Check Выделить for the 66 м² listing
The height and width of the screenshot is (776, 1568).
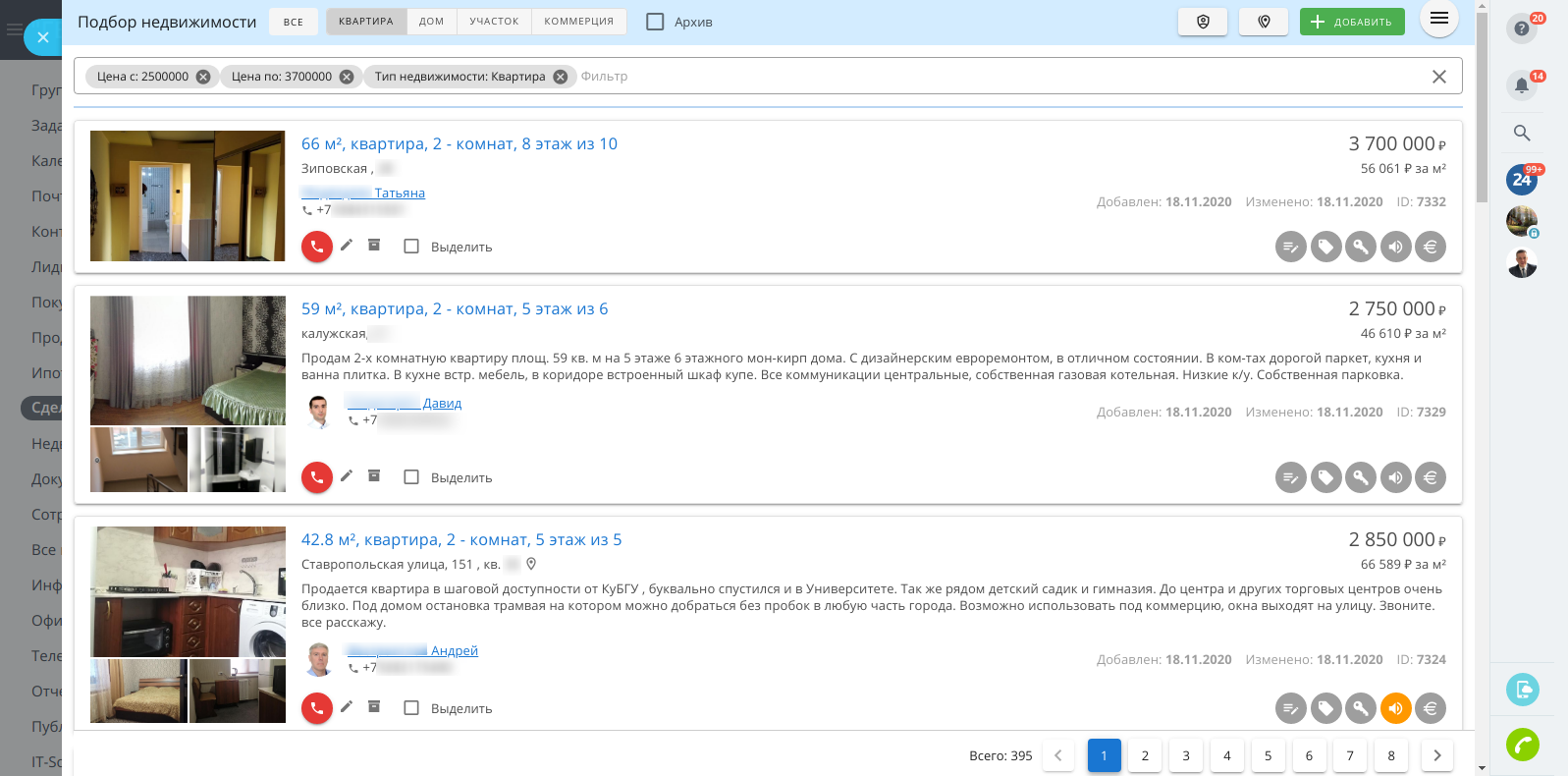pos(411,247)
